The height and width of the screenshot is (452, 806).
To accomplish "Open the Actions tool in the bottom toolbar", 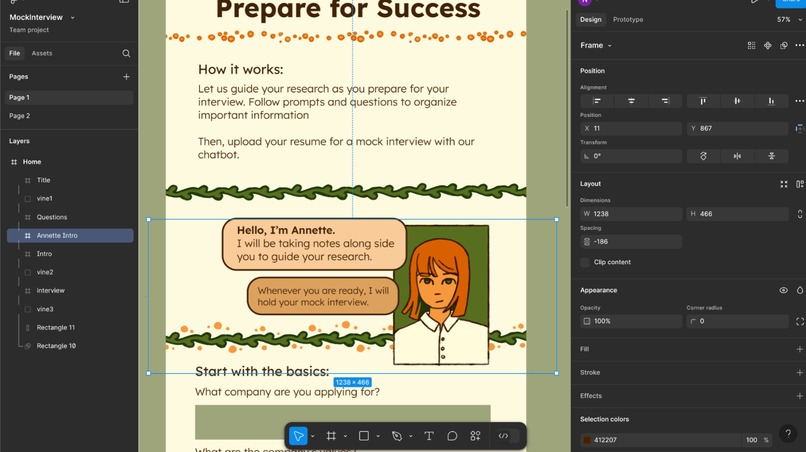I will point(475,436).
